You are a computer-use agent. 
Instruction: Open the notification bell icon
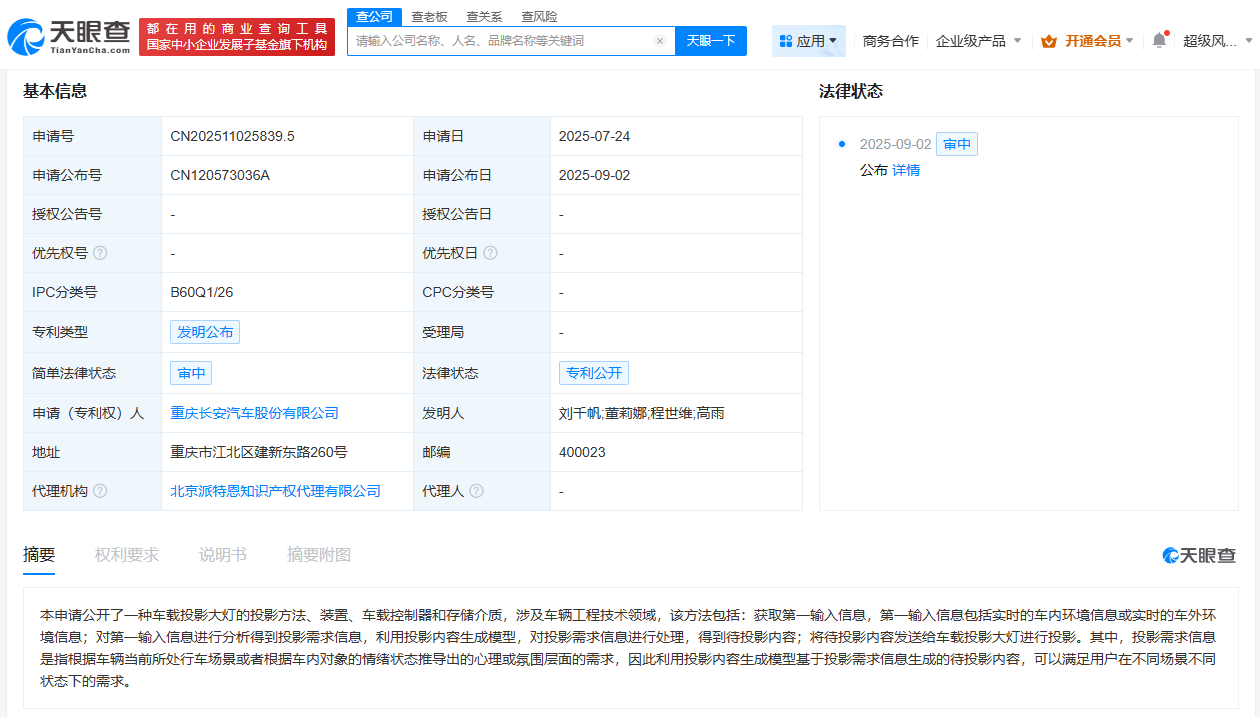pyautogui.click(x=1157, y=37)
